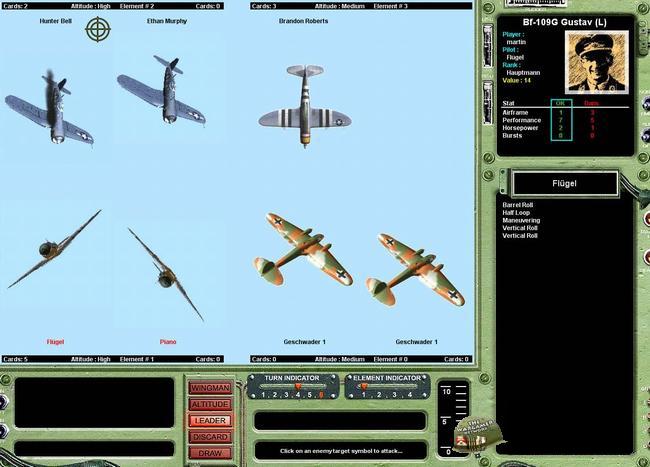The width and height of the screenshot is (650, 467).
Task: Click the 0 to 10 gauge scale
Action: [x=455, y=419]
